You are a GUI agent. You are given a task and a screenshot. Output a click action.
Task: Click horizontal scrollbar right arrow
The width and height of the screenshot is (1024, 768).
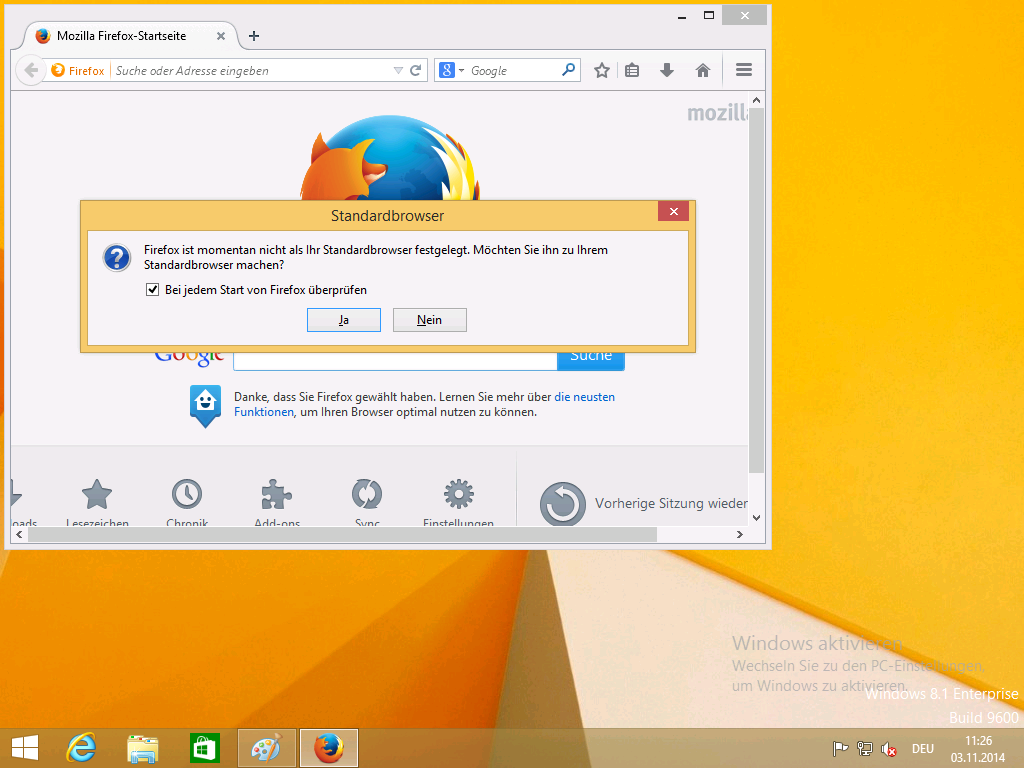click(x=739, y=534)
